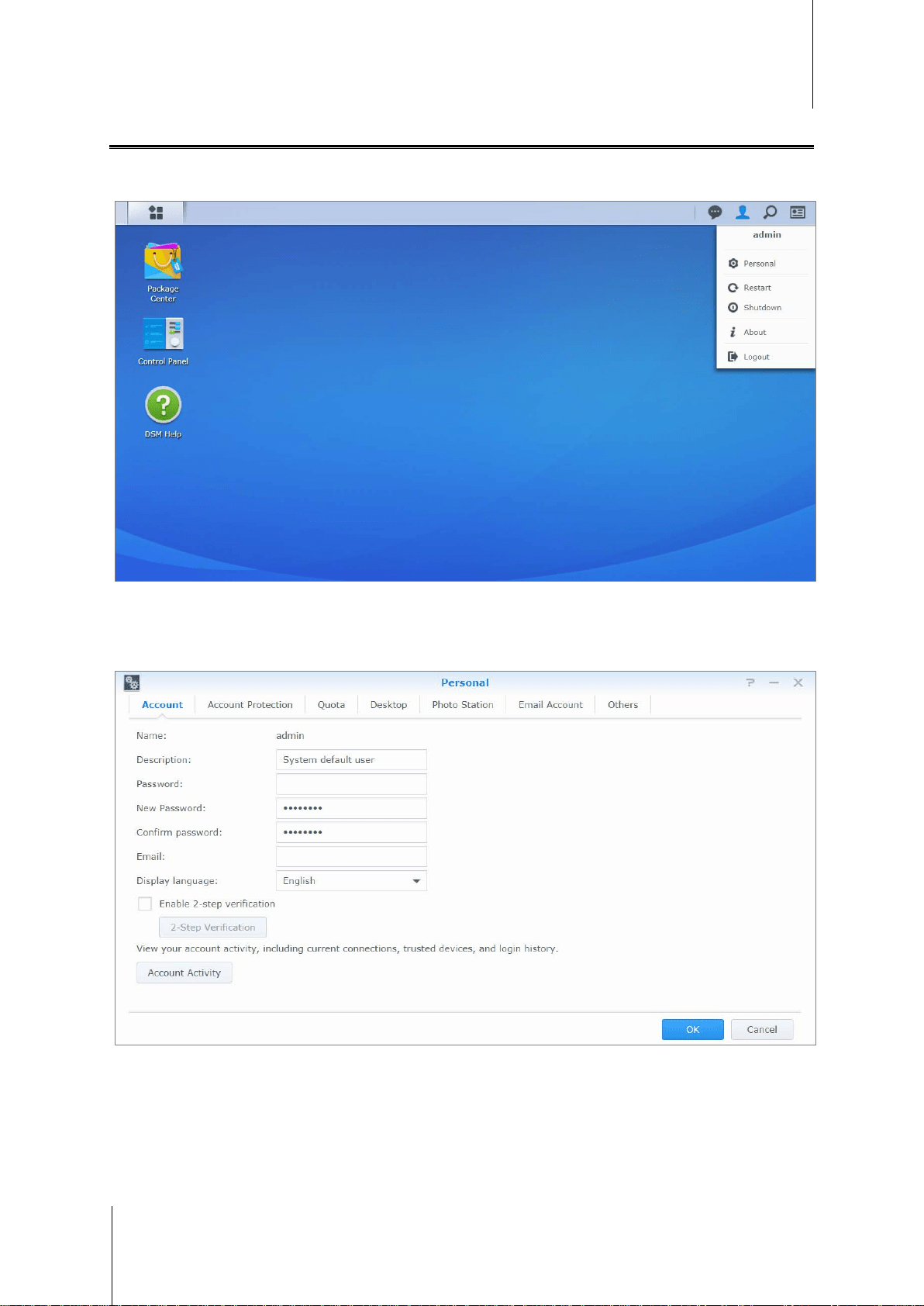Click the 2-Step Verification button
924x1306 pixels.
(212, 928)
